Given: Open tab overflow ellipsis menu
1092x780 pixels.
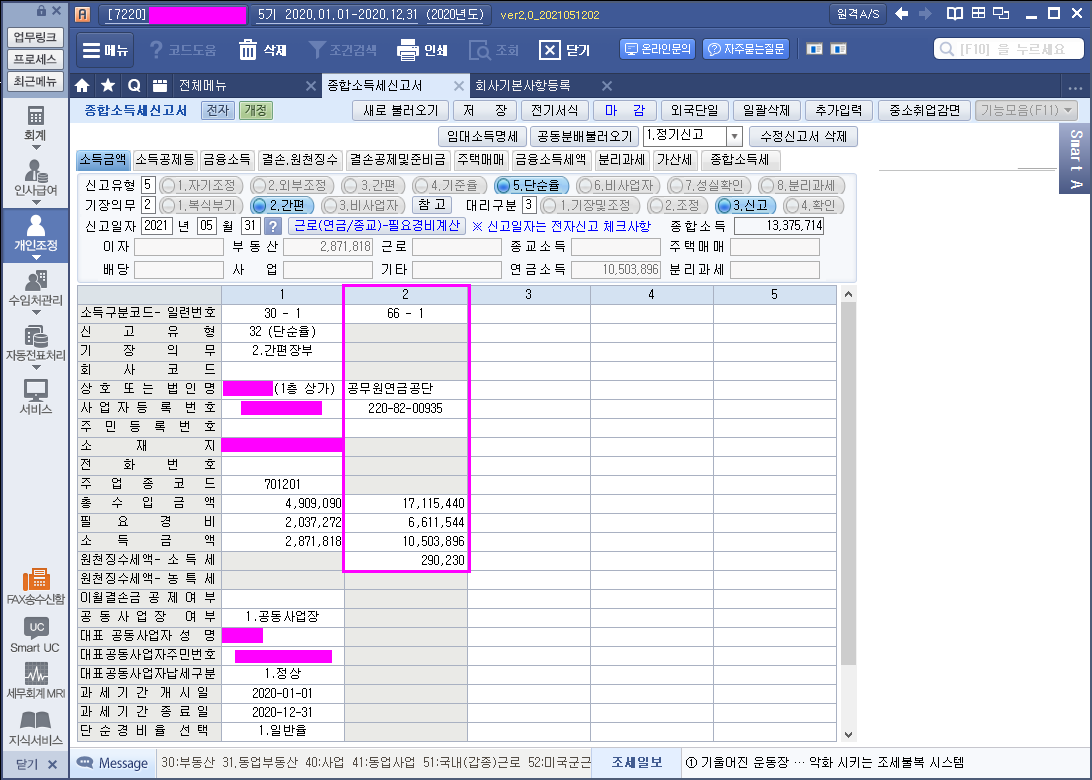Looking at the screenshot, I should point(1075,87).
